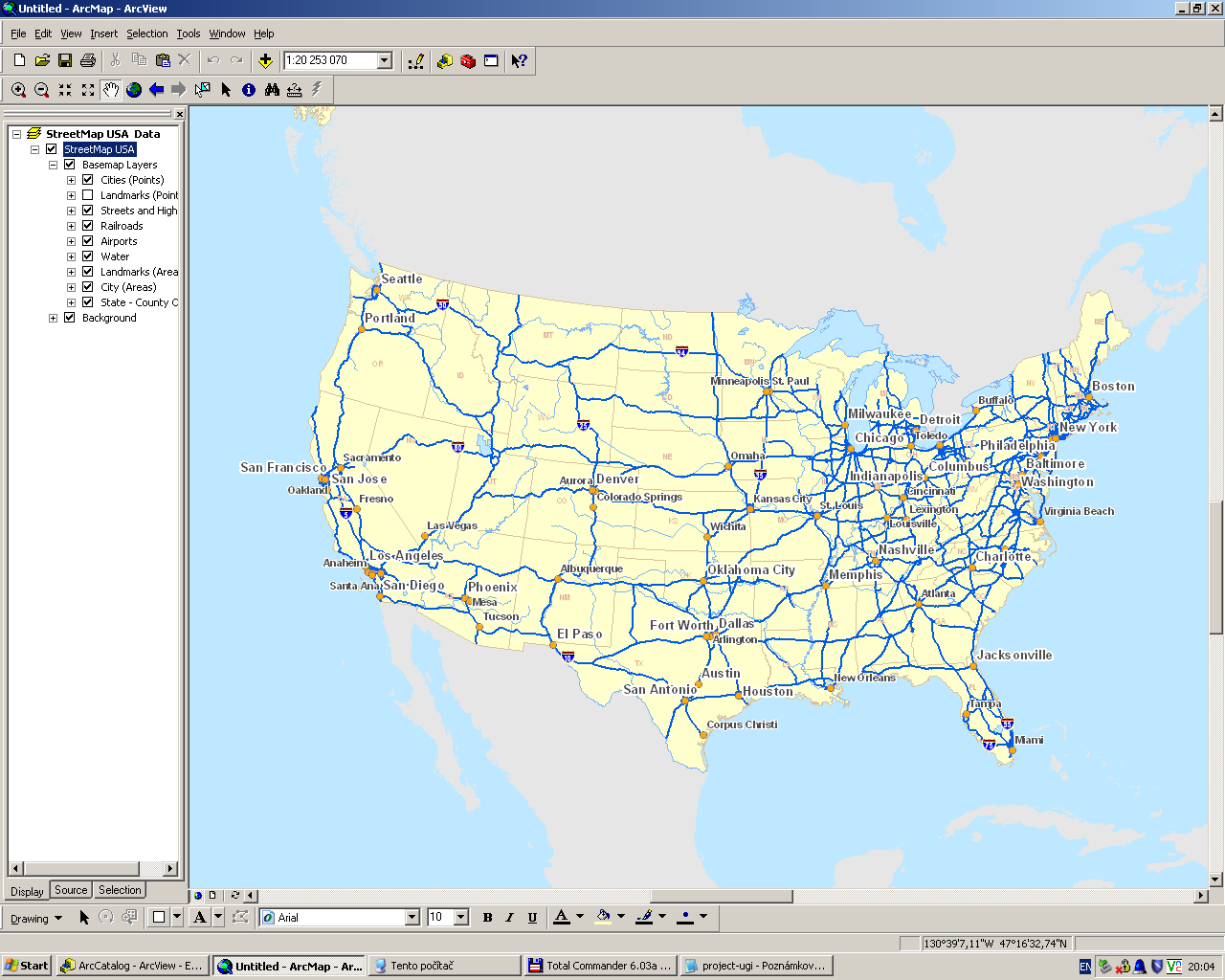
Task: Open the font color dropdown arrow
Action: click(x=580, y=917)
